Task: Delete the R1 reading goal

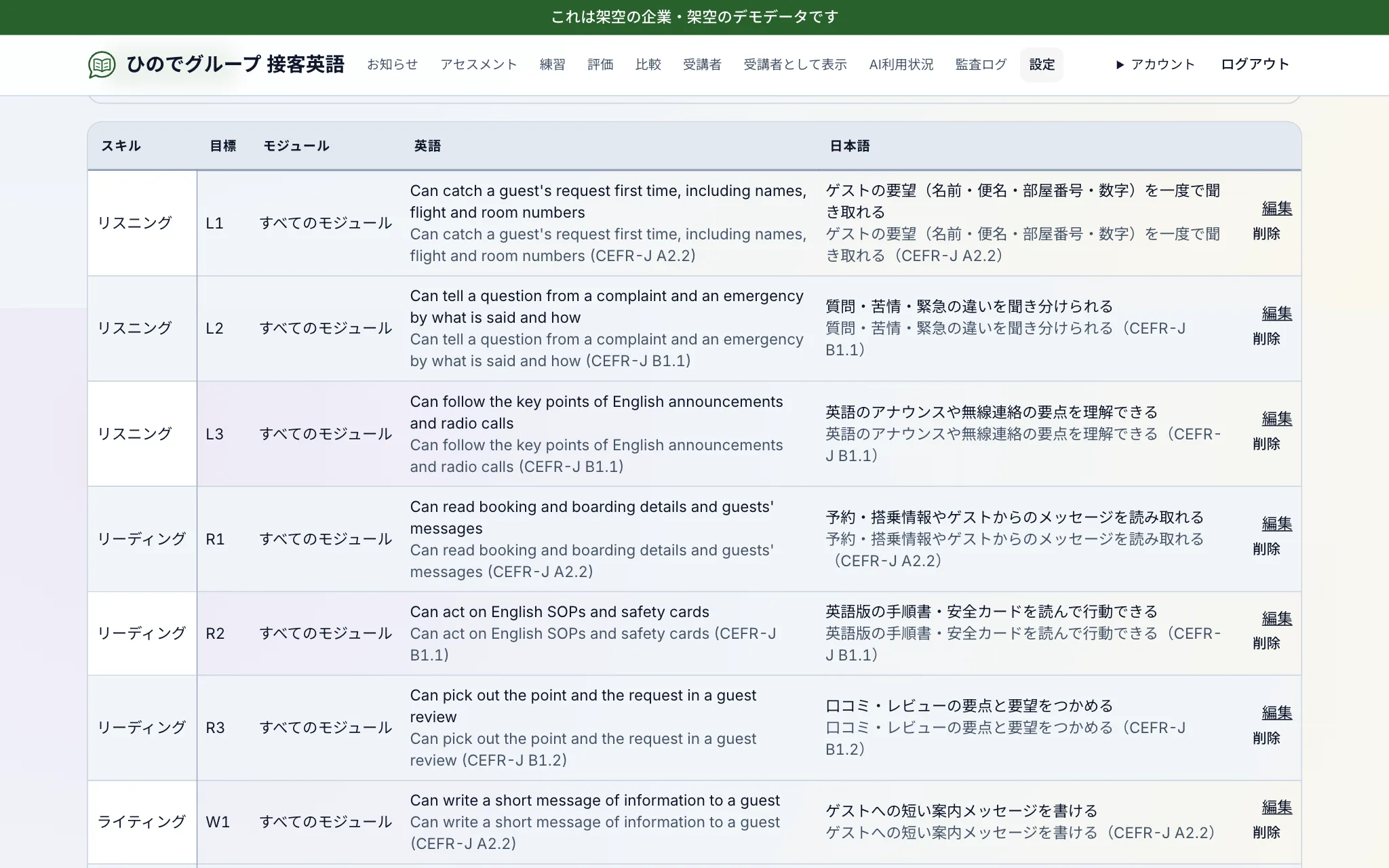Action: pos(1266,549)
